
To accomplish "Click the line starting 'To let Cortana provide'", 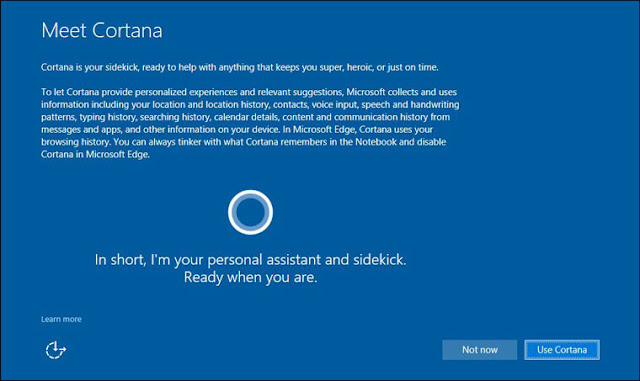I will 249,92.
